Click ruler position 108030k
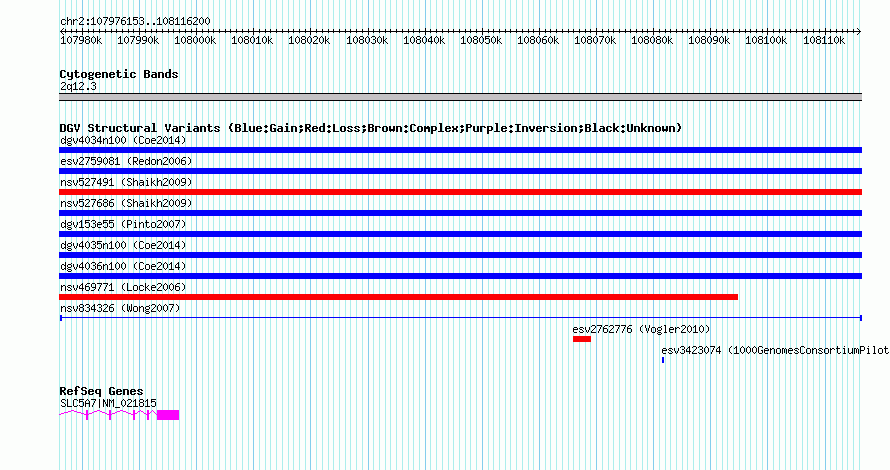 367,41
